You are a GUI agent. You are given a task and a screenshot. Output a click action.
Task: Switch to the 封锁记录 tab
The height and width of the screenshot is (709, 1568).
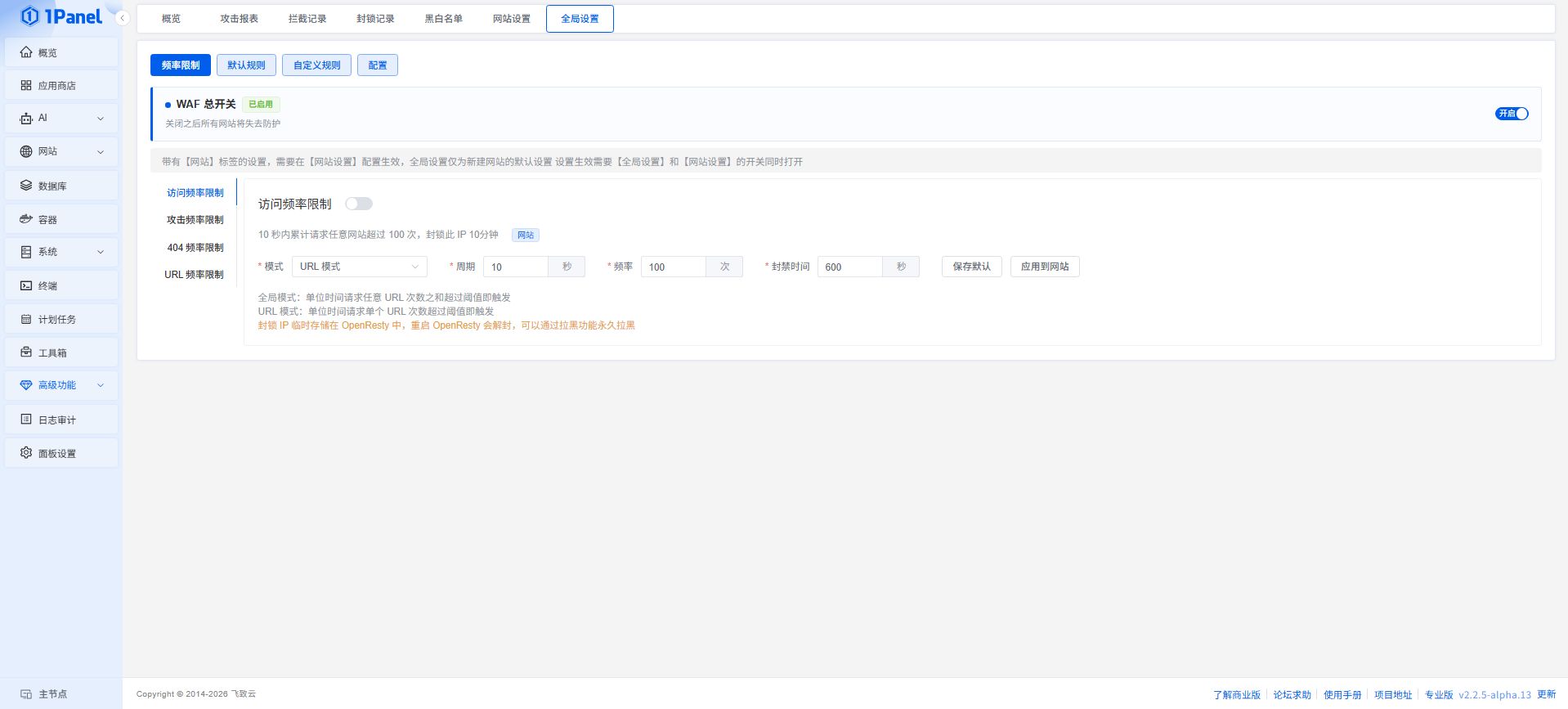coord(375,19)
